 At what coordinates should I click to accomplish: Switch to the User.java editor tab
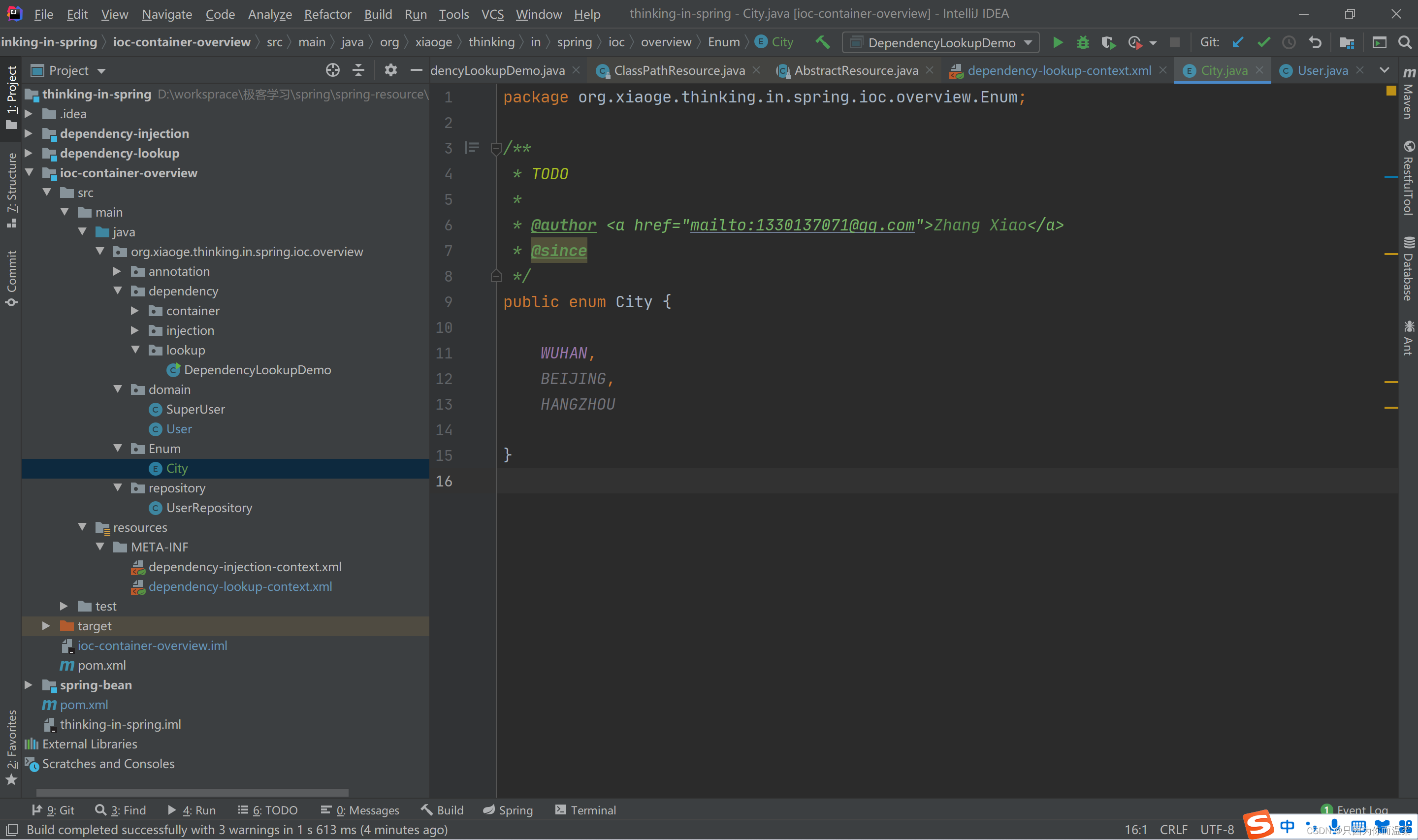click(x=1322, y=70)
